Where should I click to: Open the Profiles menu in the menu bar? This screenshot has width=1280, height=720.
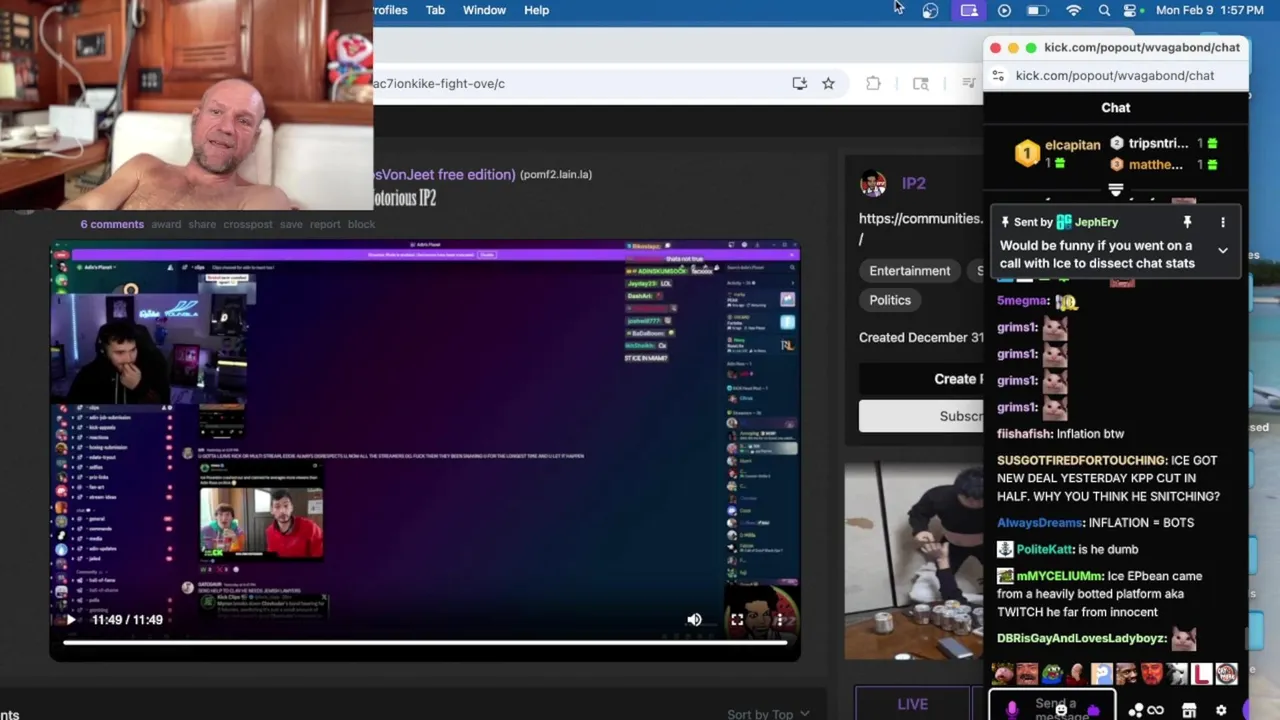click(391, 10)
